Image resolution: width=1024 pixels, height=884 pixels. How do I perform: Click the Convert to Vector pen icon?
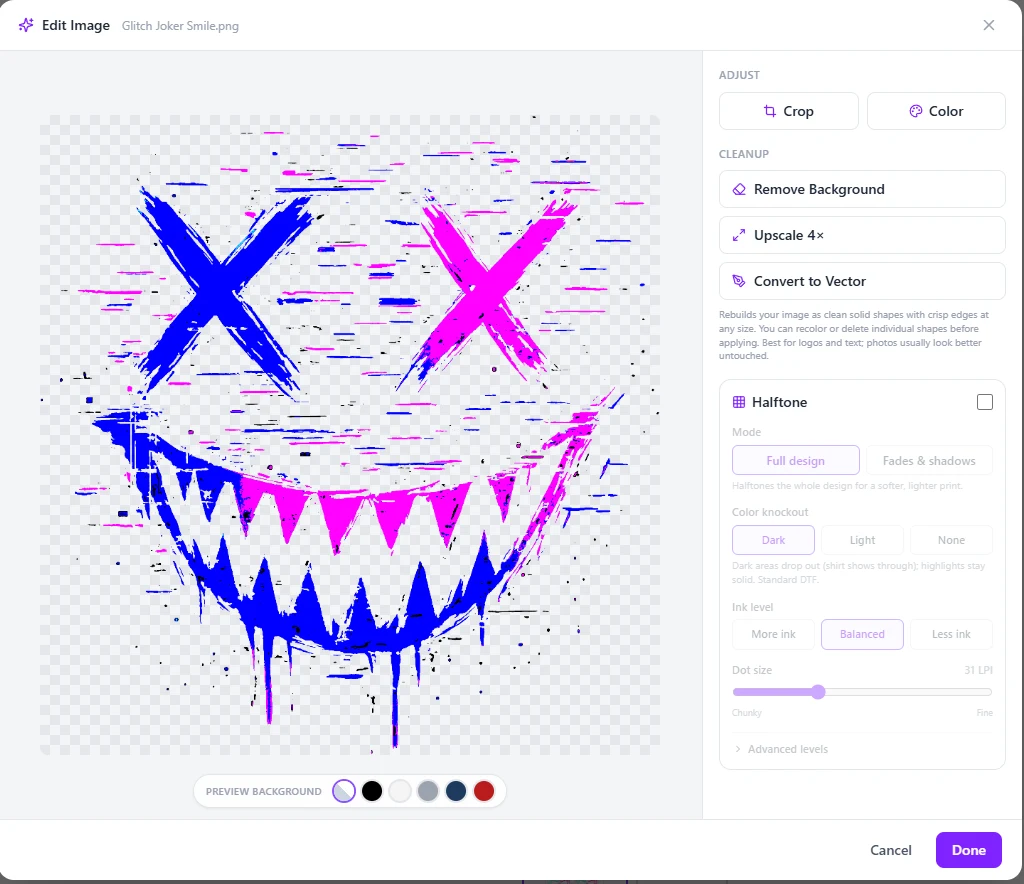(739, 281)
